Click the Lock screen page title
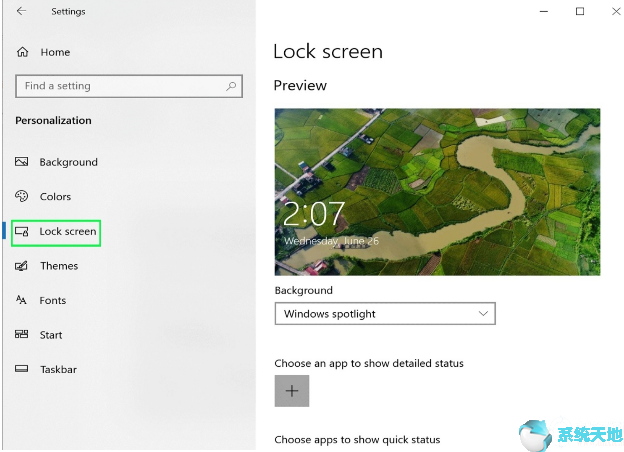This screenshot has width=624, height=452. pos(328,52)
